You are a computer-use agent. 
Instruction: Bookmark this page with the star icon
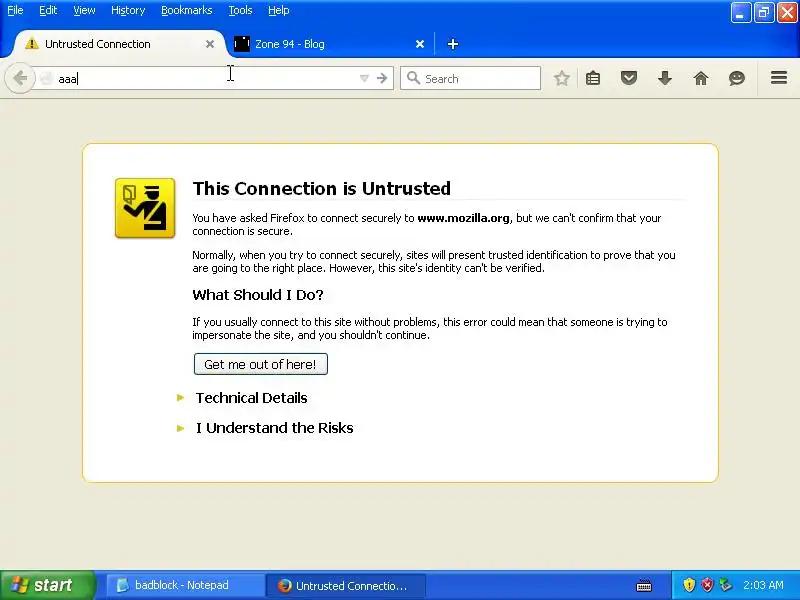(562, 78)
